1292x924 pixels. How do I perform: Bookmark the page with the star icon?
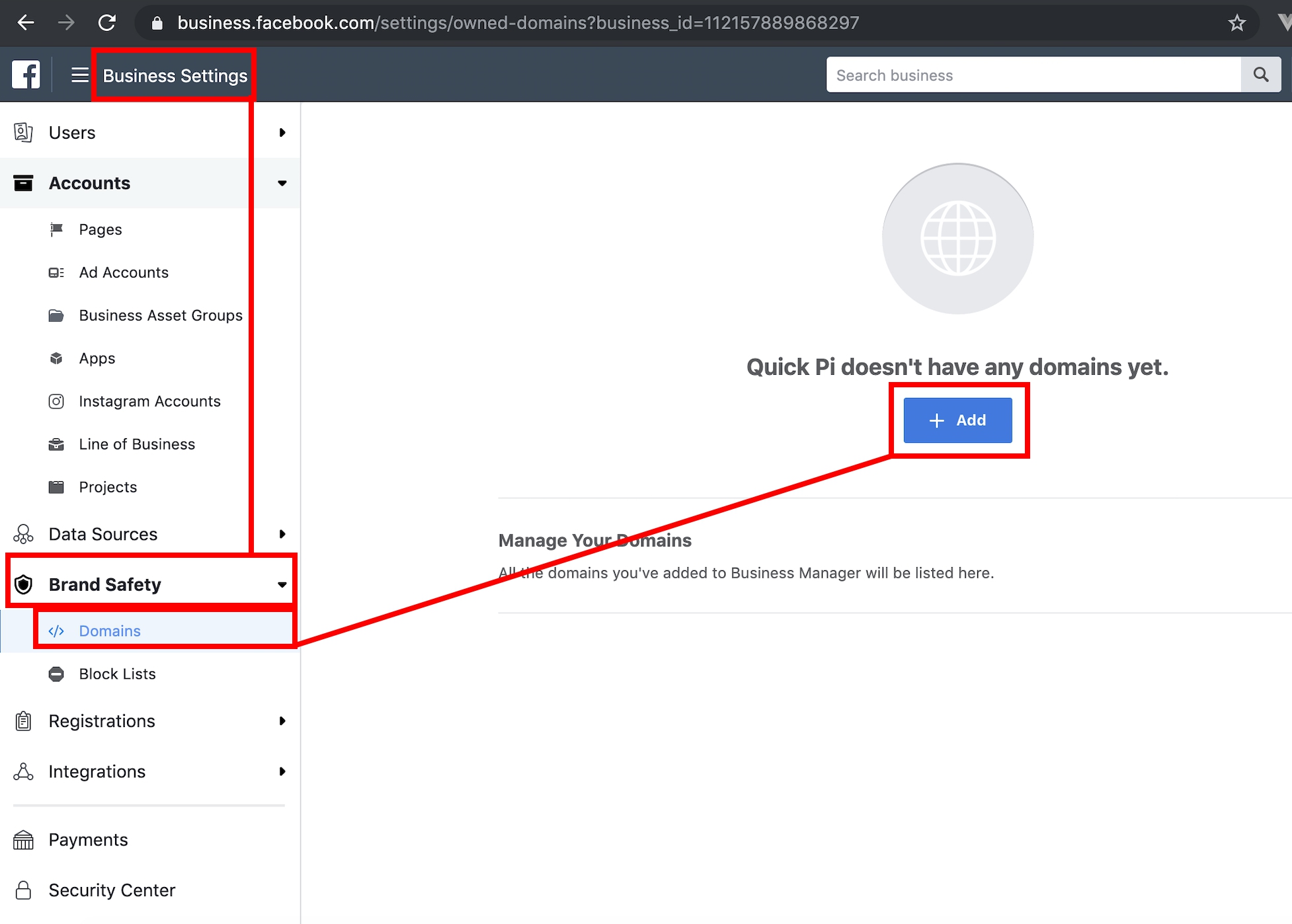click(x=1236, y=23)
